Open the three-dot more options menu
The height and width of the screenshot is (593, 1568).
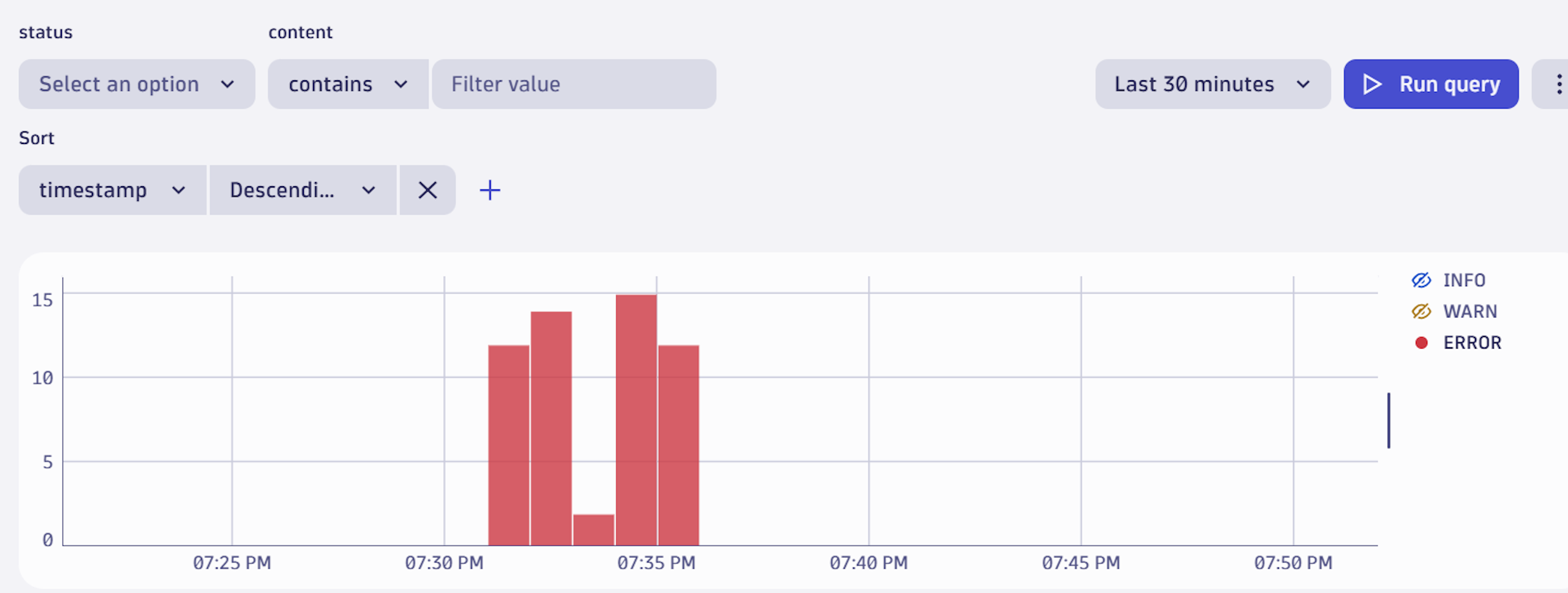pos(1558,84)
